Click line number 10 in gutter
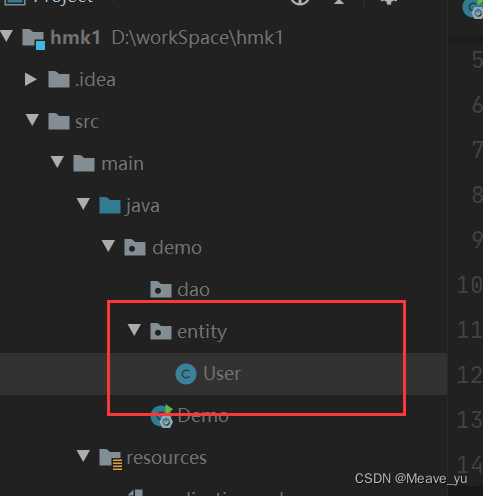The height and width of the screenshot is (496, 483). (470, 285)
